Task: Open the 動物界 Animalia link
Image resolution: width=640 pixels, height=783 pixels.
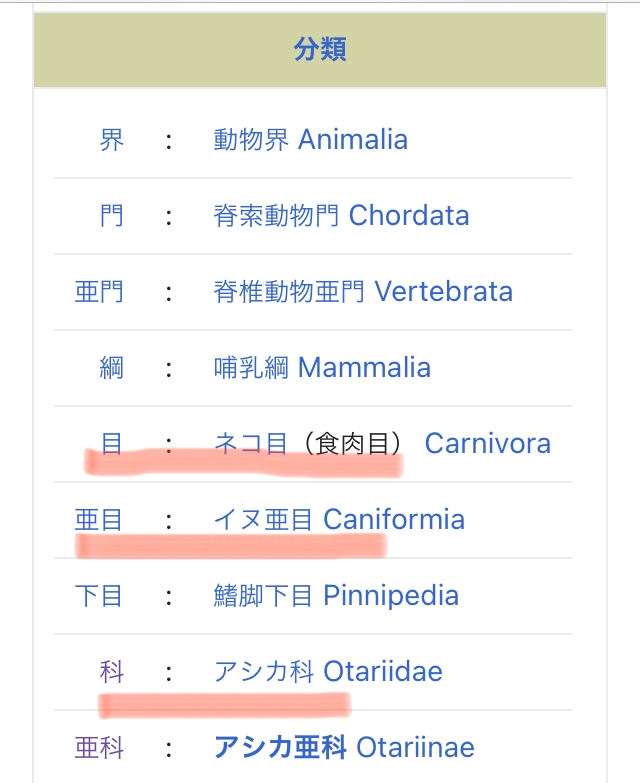Action: (310, 139)
